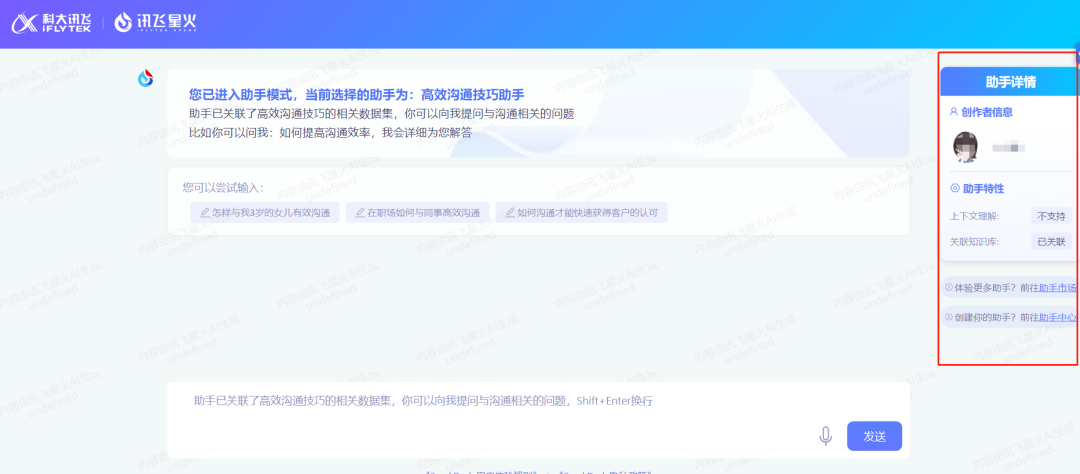Click the text 关联知识库
Viewport: 1080px width, 474px height.
[x=974, y=242]
